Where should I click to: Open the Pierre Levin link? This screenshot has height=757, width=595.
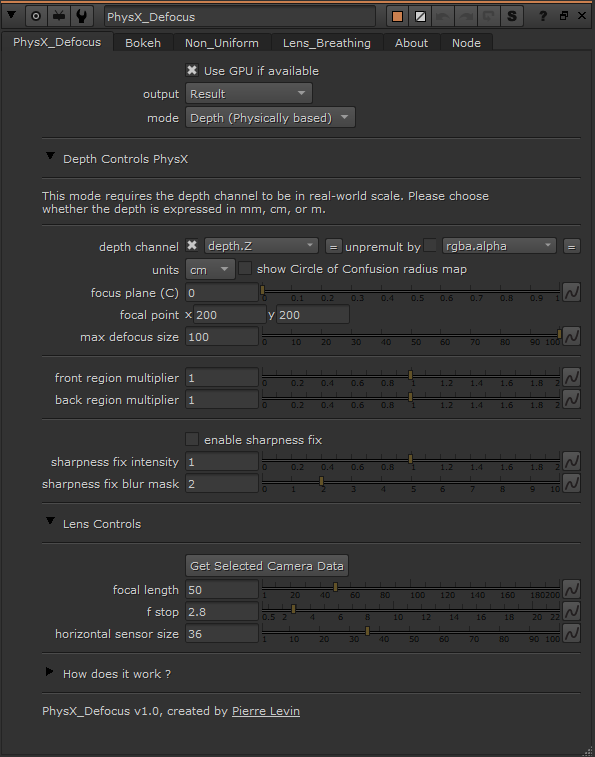click(266, 711)
